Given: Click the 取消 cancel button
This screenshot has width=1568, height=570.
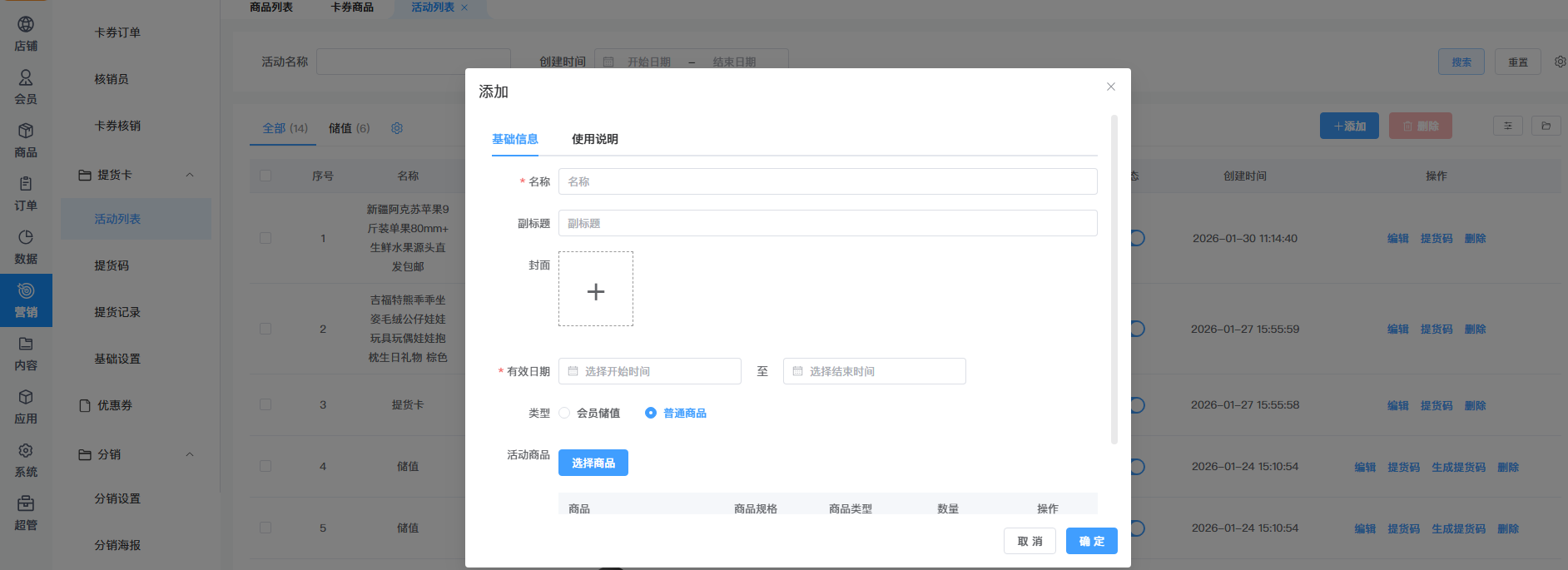Looking at the screenshot, I should [x=1030, y=541].
